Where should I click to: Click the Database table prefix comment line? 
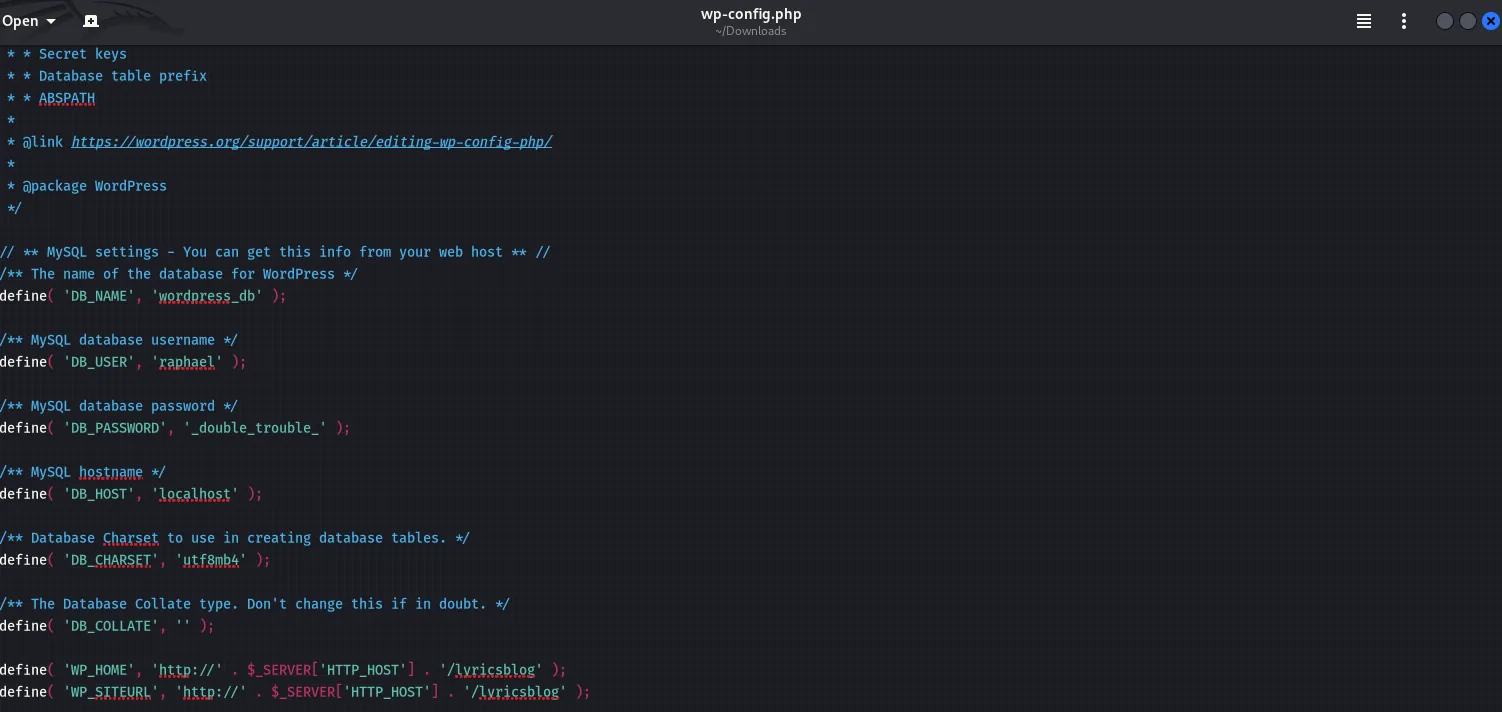[x=107, y=76]
